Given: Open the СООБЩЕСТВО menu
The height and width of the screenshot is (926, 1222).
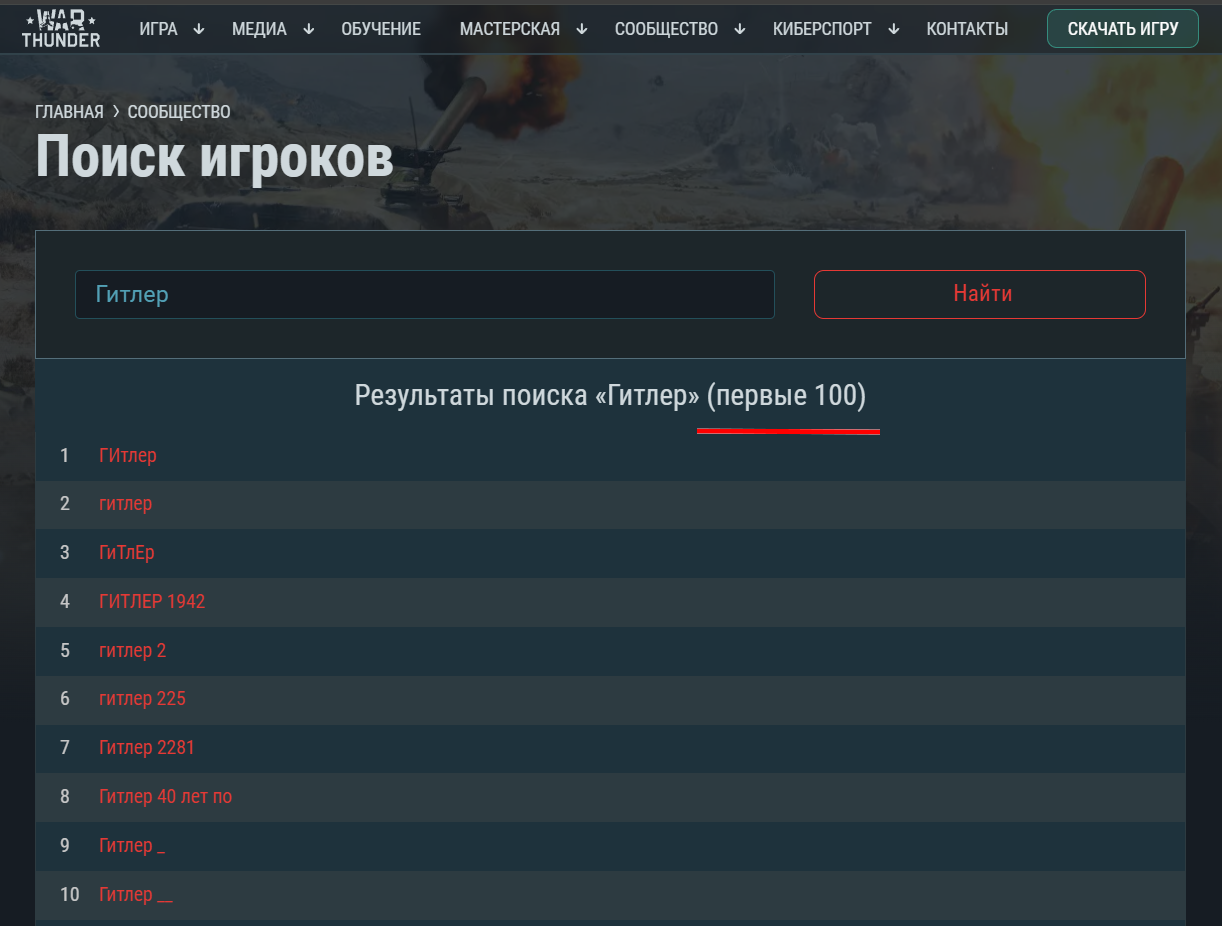Looking at the screenshot, I should [666, 29].
